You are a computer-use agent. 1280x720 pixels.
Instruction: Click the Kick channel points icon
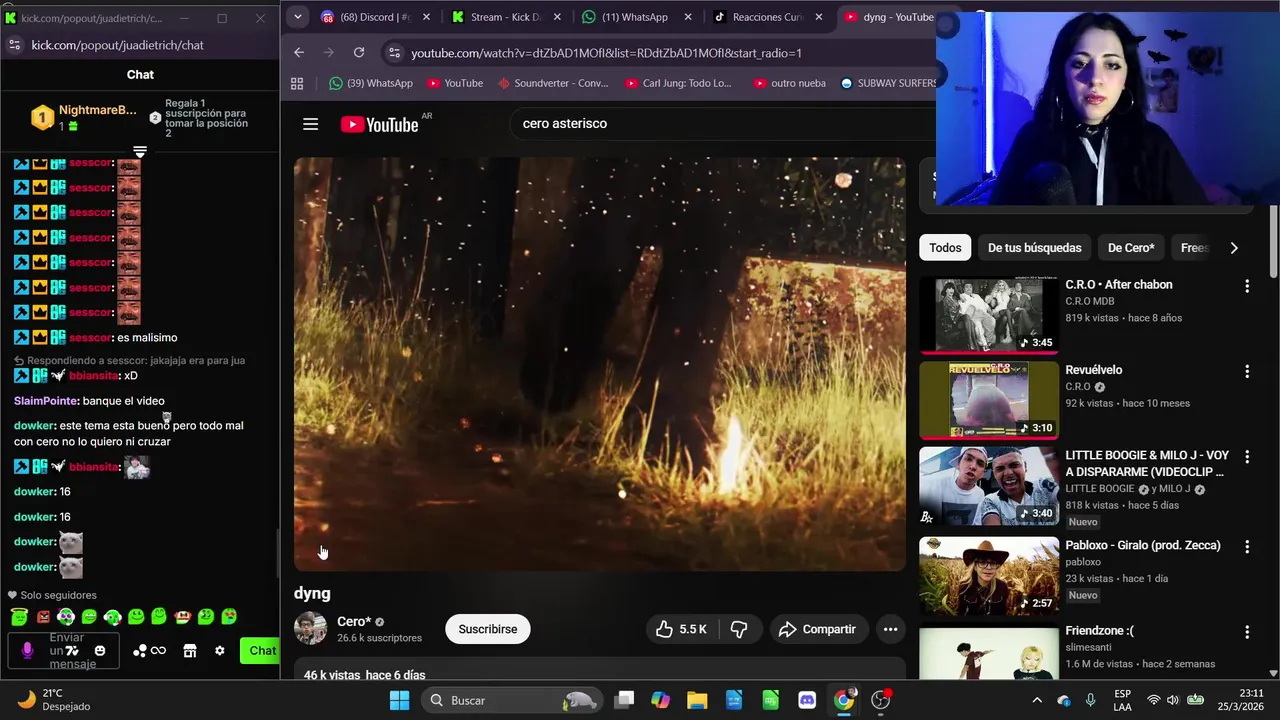[x=149, y=651]
